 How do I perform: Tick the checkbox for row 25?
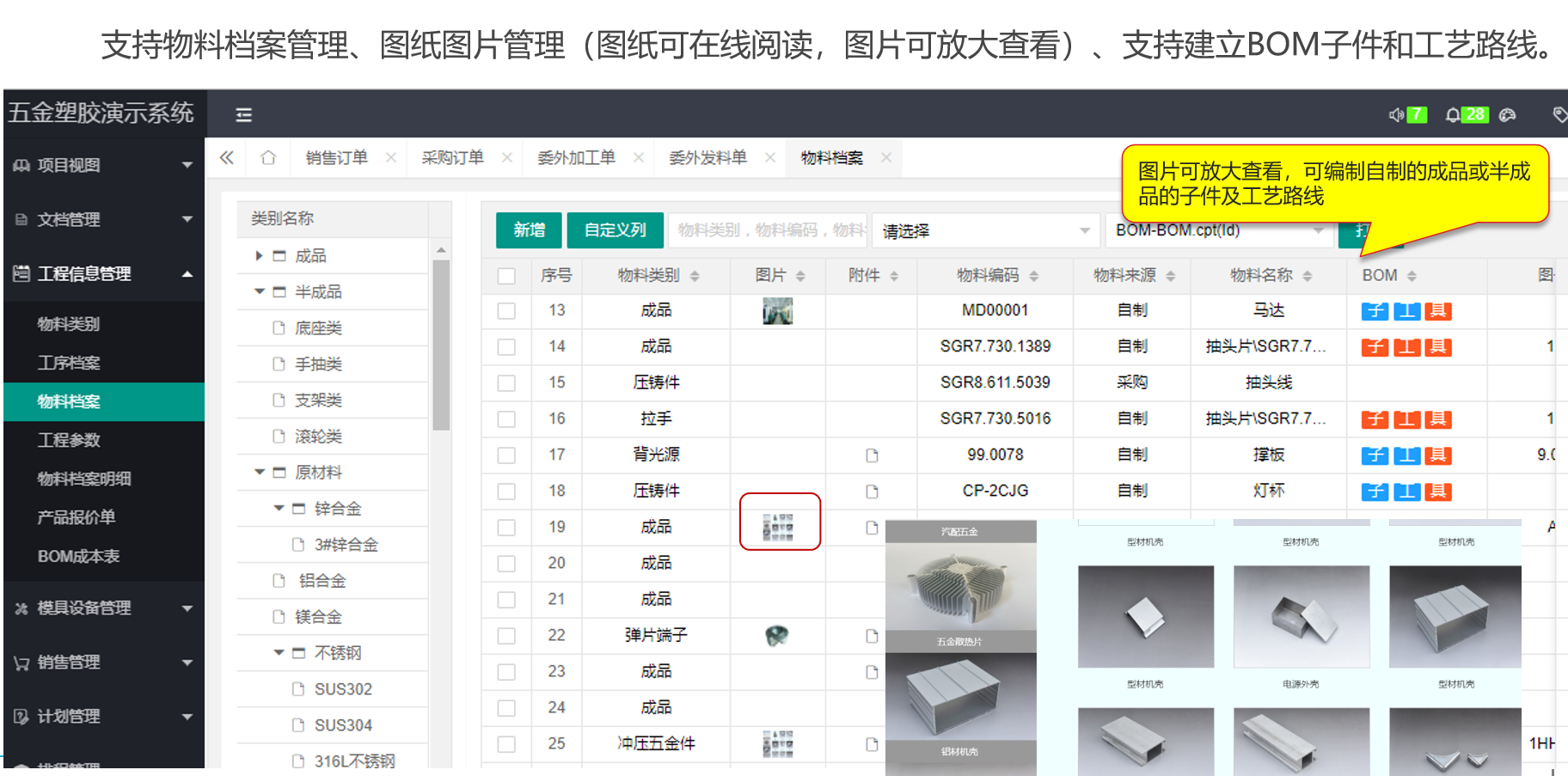point(506,744)
